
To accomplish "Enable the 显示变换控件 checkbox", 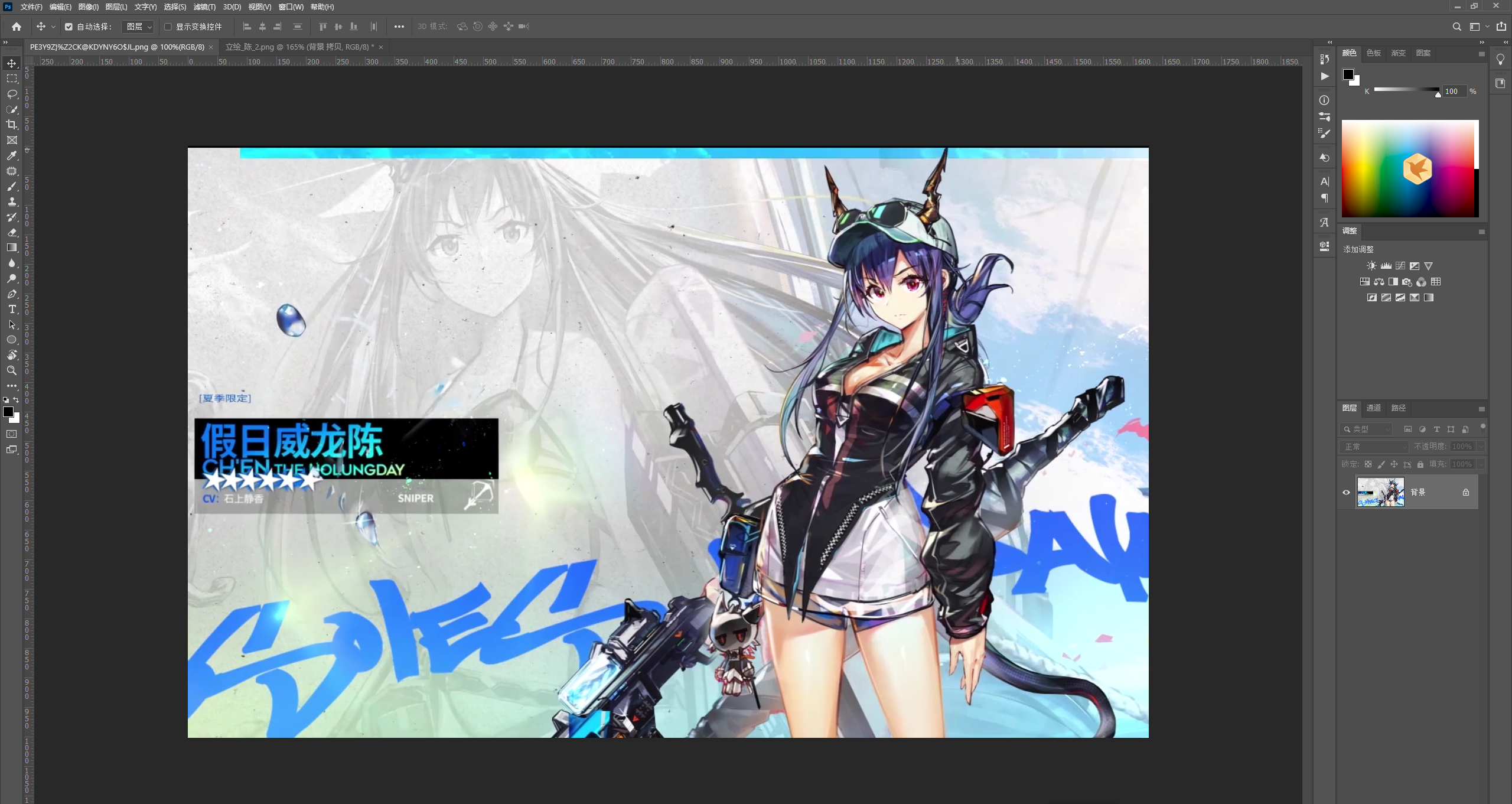I will coord(168,27).
